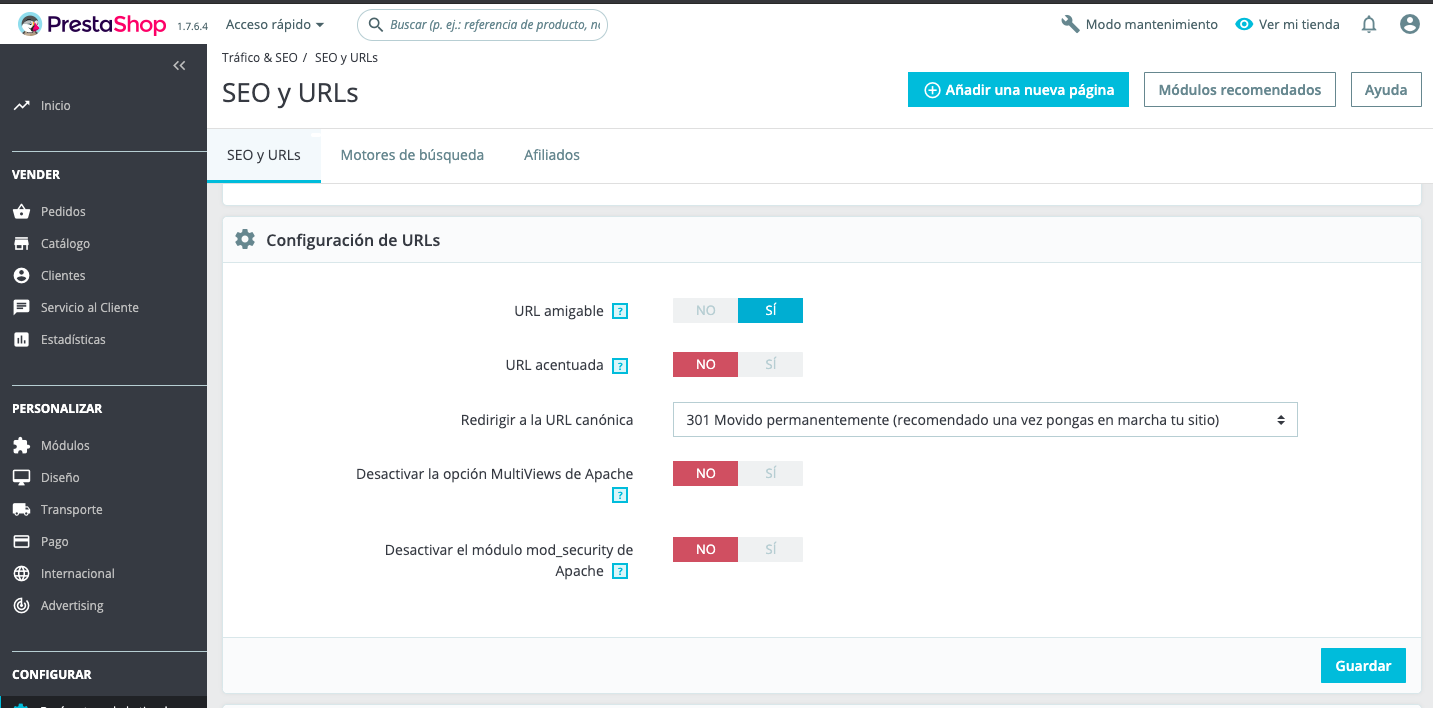
Task: Open the user profile avatar icon
Action: [1410, 24]
